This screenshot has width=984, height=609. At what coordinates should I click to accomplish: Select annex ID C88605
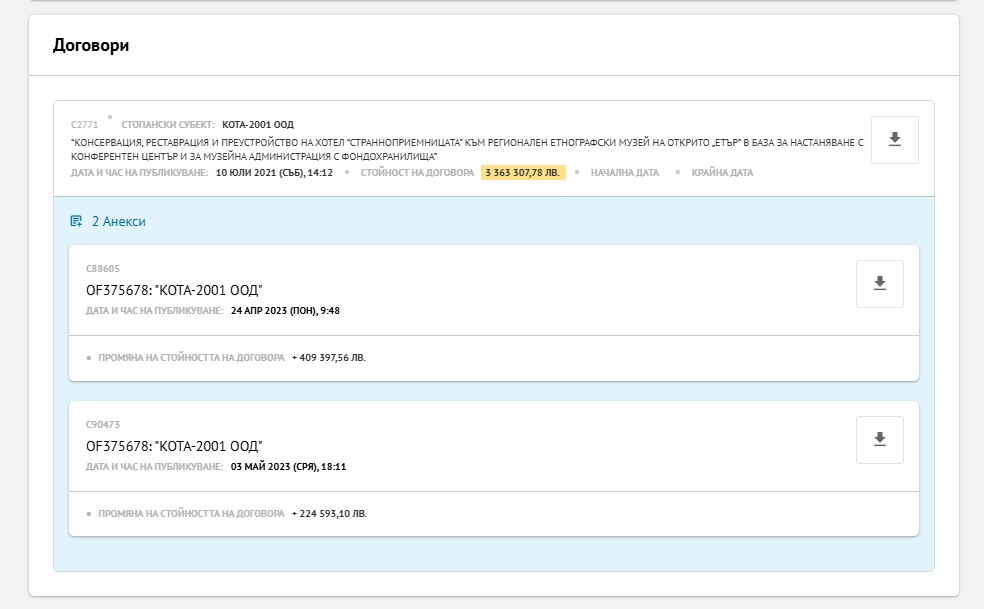click(x=103, y=269)
